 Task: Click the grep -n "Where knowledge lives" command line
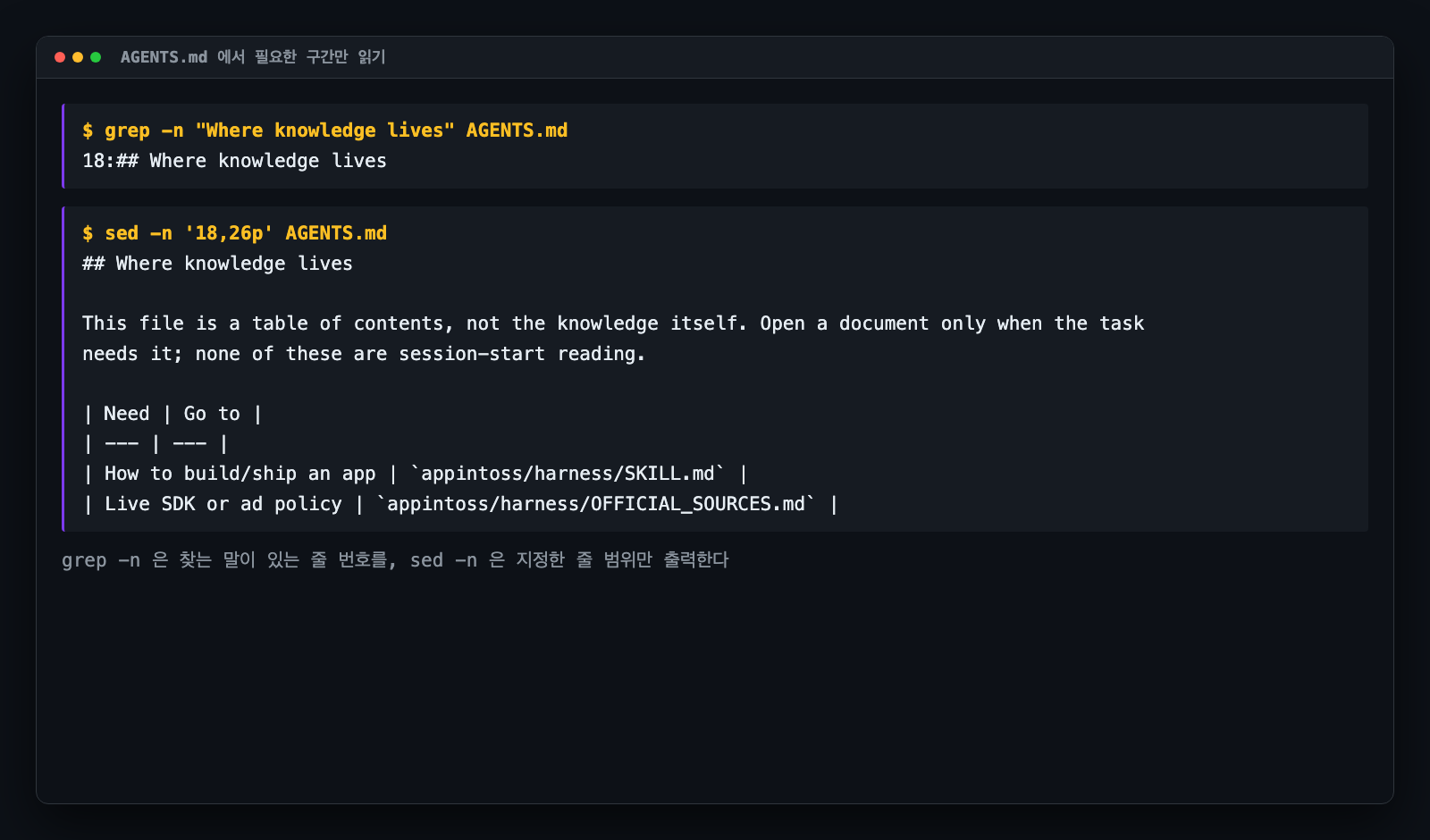(x=325, y=130)
